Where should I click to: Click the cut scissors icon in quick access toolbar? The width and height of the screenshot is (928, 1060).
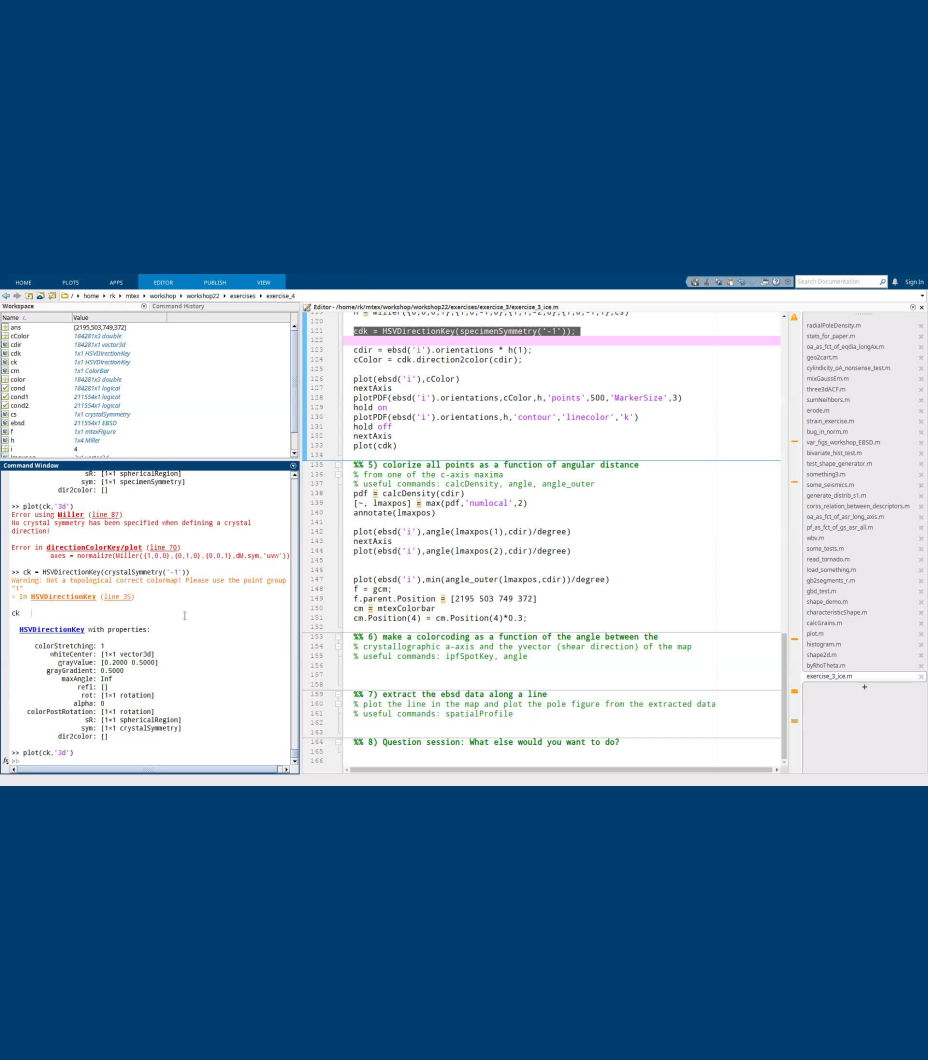pyautogui.click(x=706, y=282)
